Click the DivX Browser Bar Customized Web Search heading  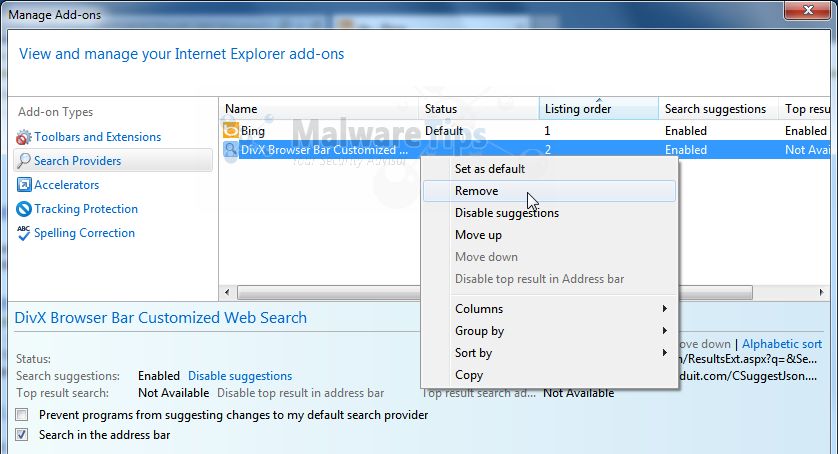click(160, 318)
